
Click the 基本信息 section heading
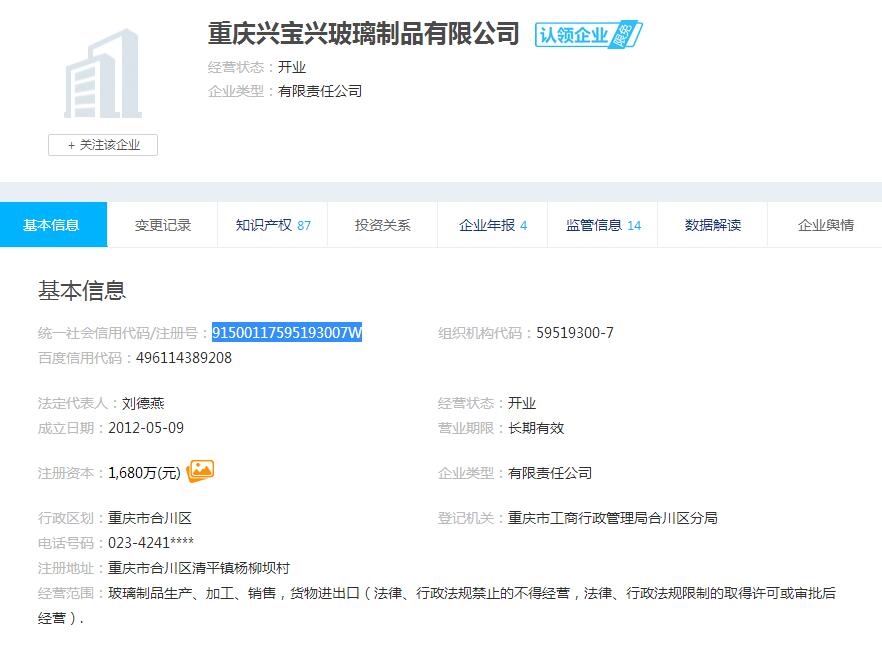(x=82, y=290)
